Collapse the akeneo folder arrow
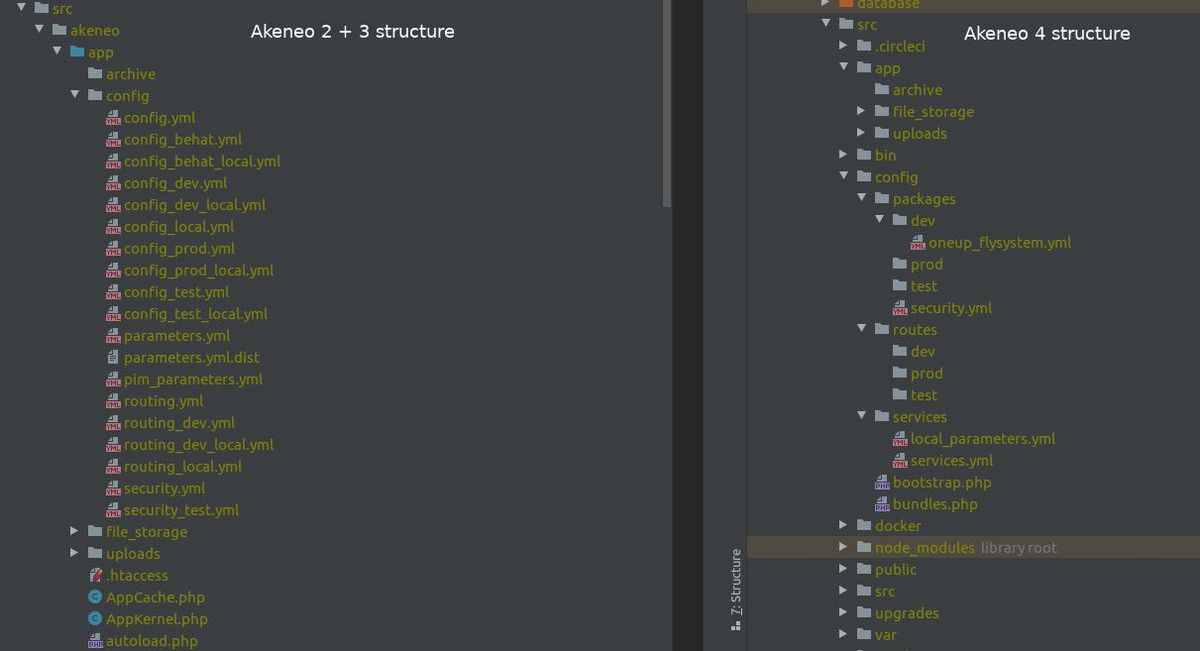1200x651 pixels. (x=39, y=30)
